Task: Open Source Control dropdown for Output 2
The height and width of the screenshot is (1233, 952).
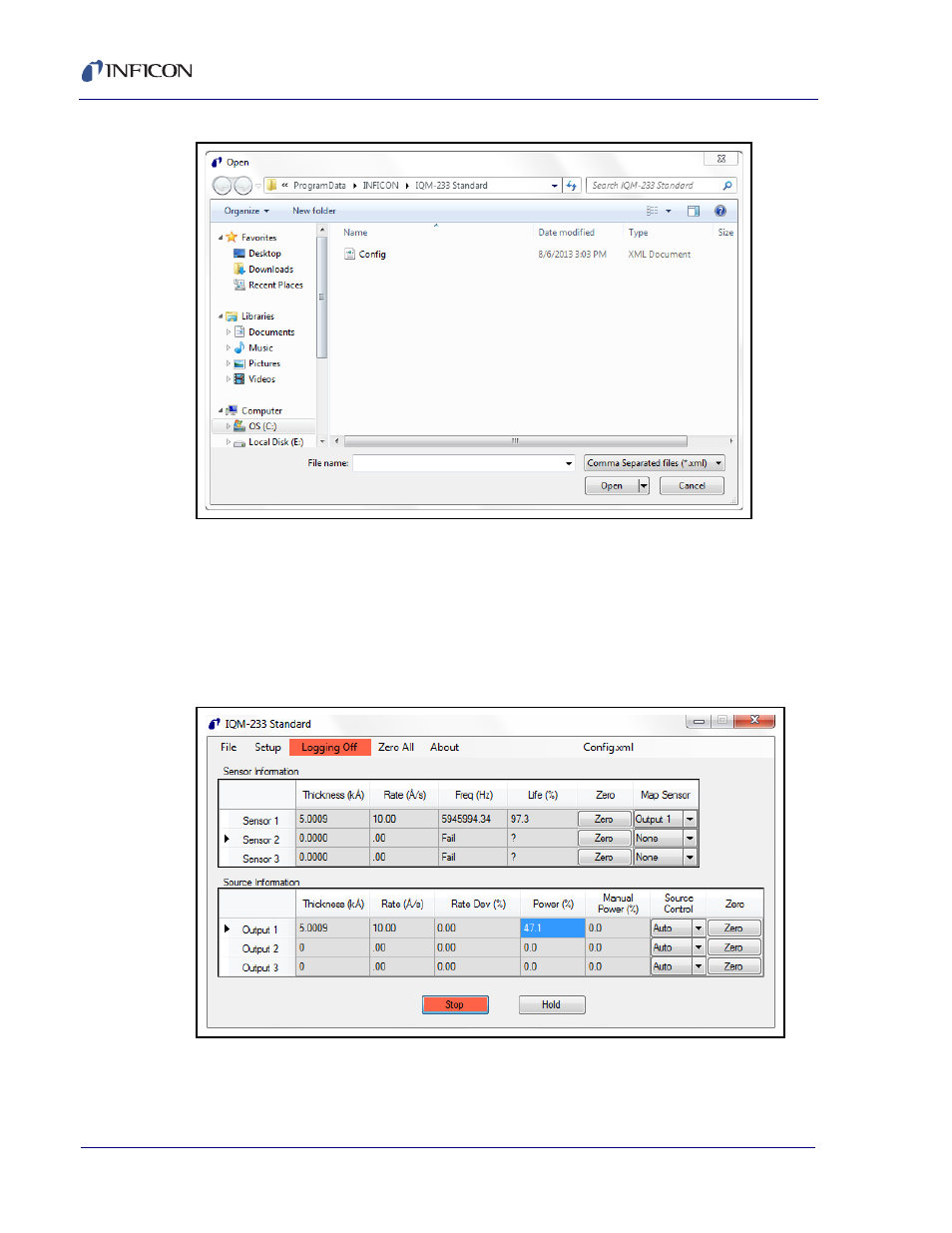Action: 699,947
